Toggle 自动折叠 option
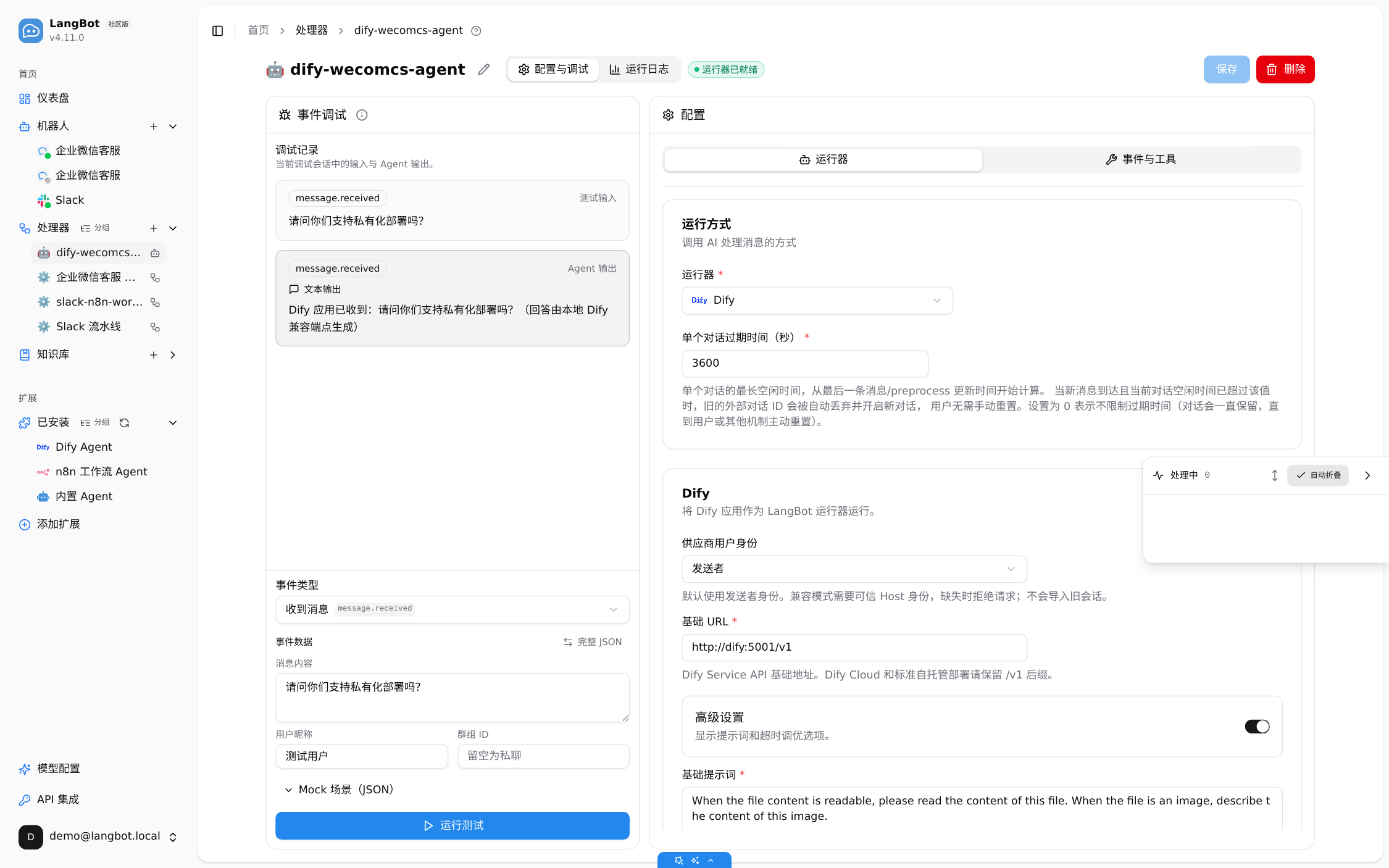1389x868 pixels. pyautogui.click(x=1317, y=475)
